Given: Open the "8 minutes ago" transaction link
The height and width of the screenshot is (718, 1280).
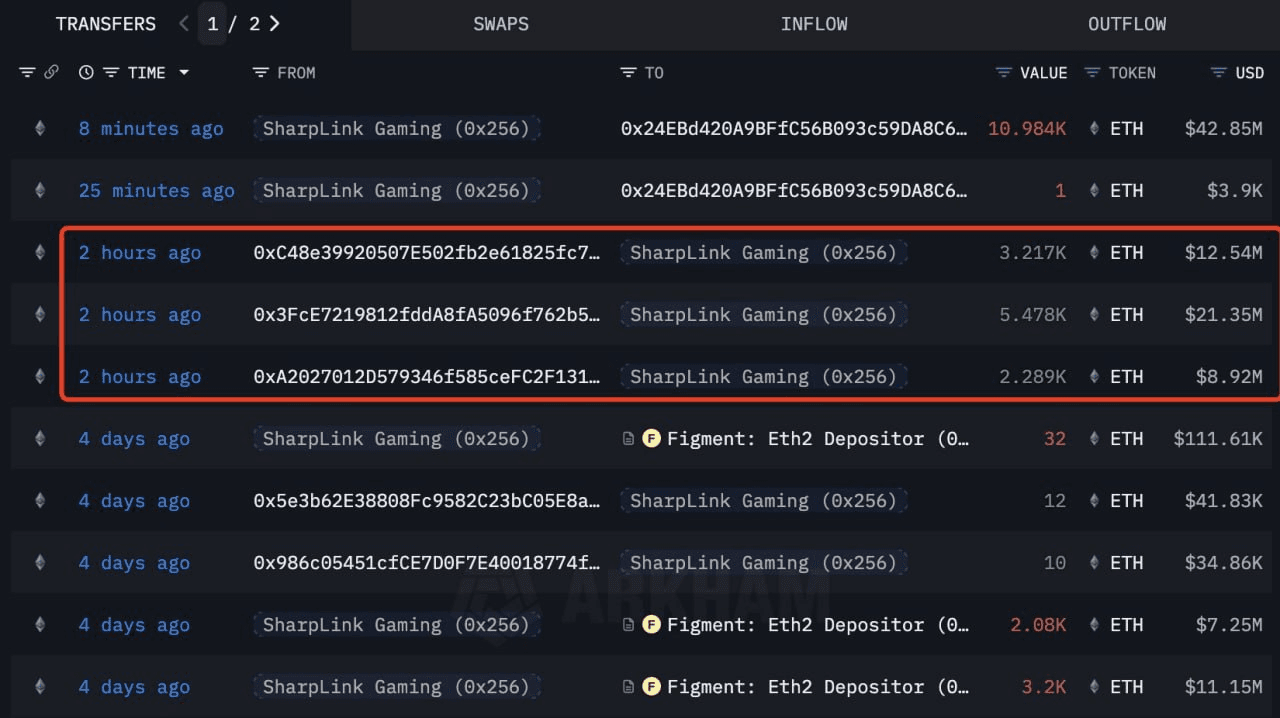Looking at the screenshot, I should click(151, 128).
